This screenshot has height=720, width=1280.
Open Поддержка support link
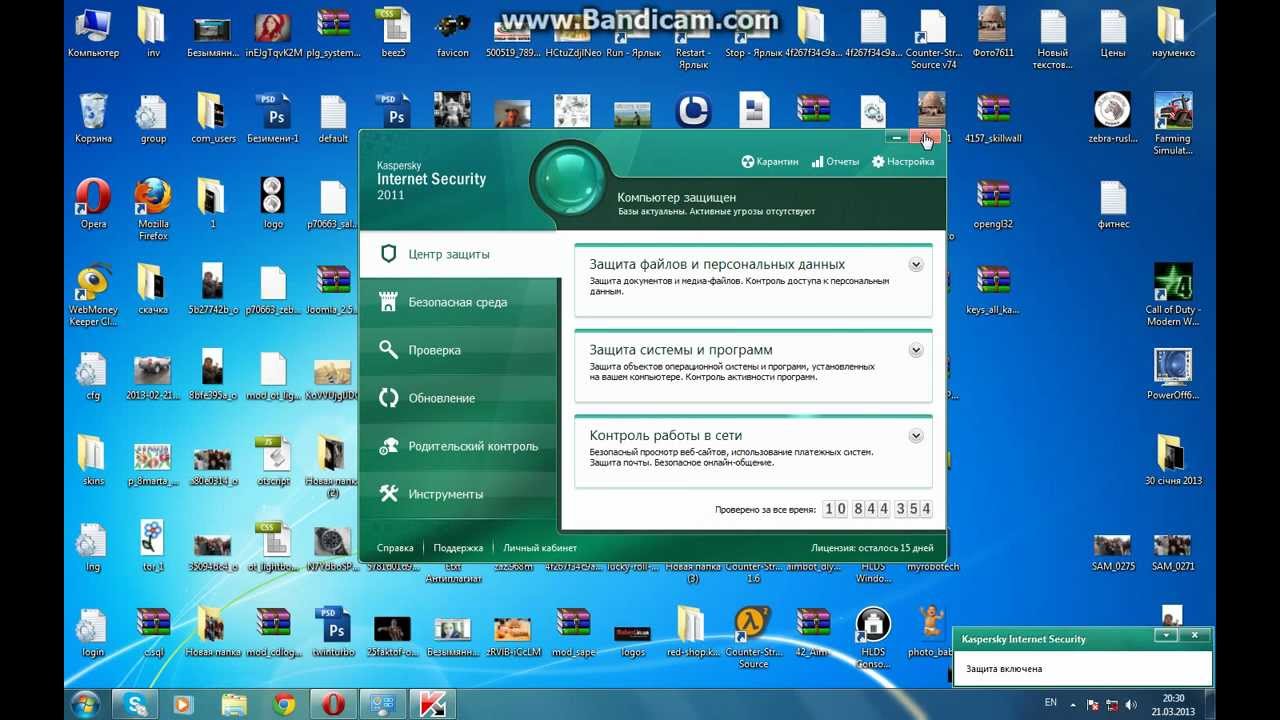click(458, 548)
